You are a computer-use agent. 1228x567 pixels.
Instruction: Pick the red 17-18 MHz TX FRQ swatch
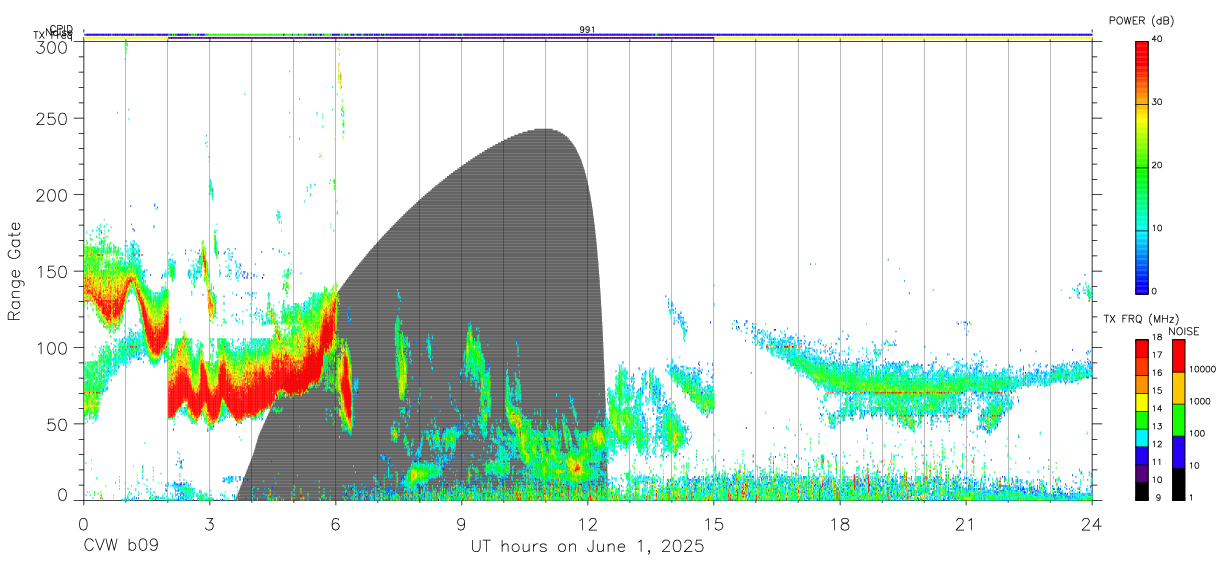1141,348
